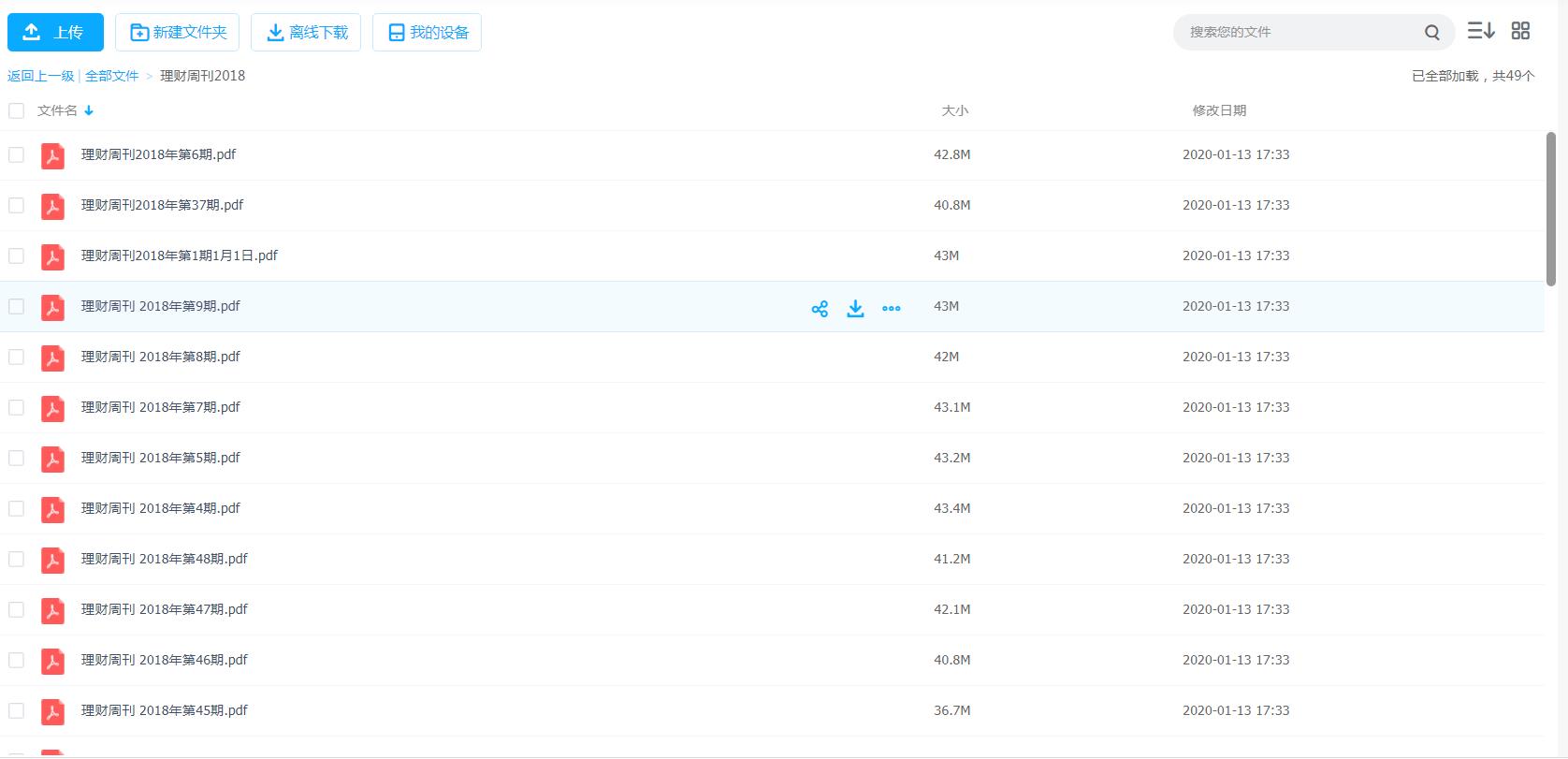Image resolution: width=1568 pixels, height=759 pixels.
Task: Check the box for 理财周刊2018年第37期.pdf
Action: pos(16,205)
